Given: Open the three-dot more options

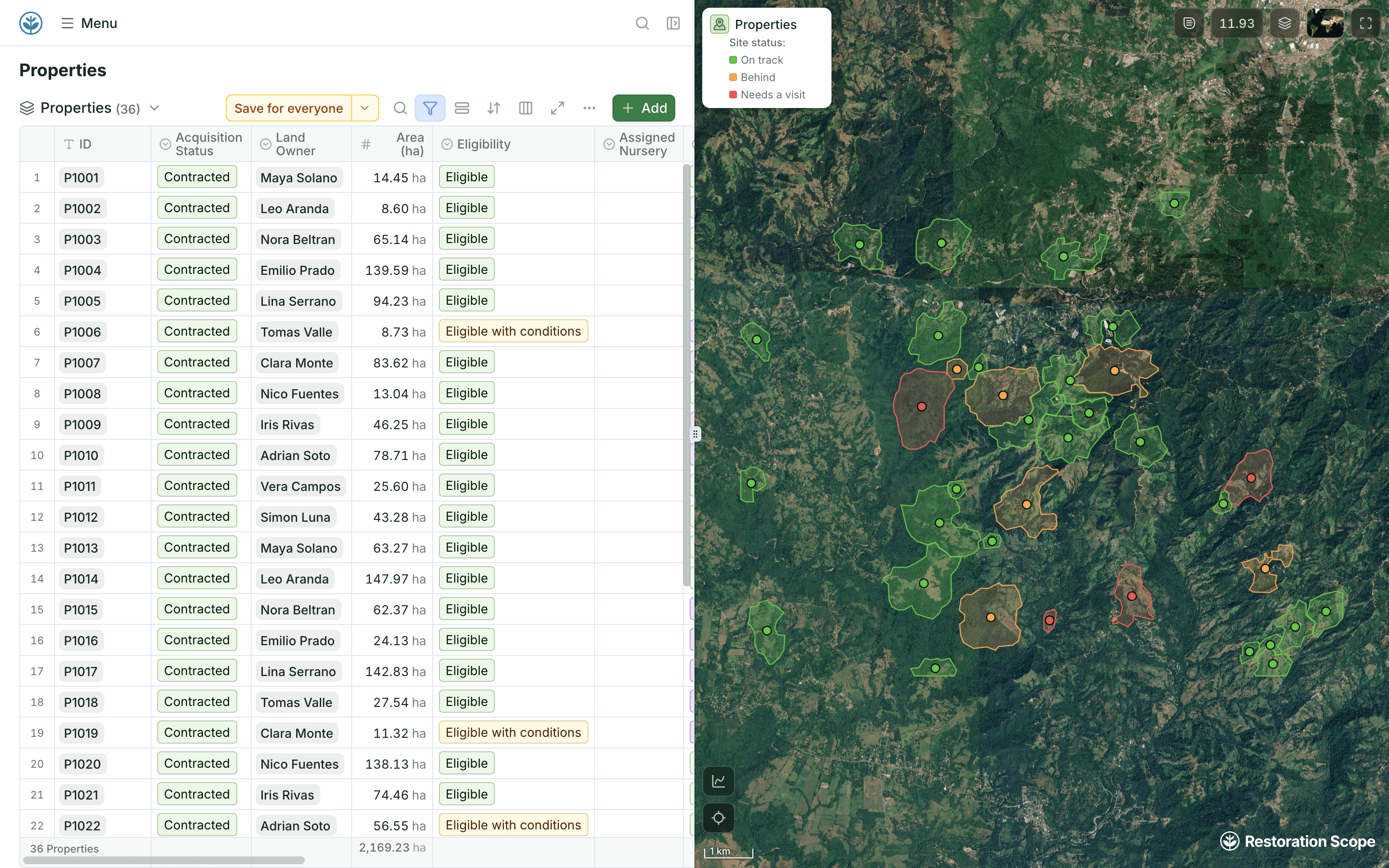Looking at the screenshot, I should [589, 108].
